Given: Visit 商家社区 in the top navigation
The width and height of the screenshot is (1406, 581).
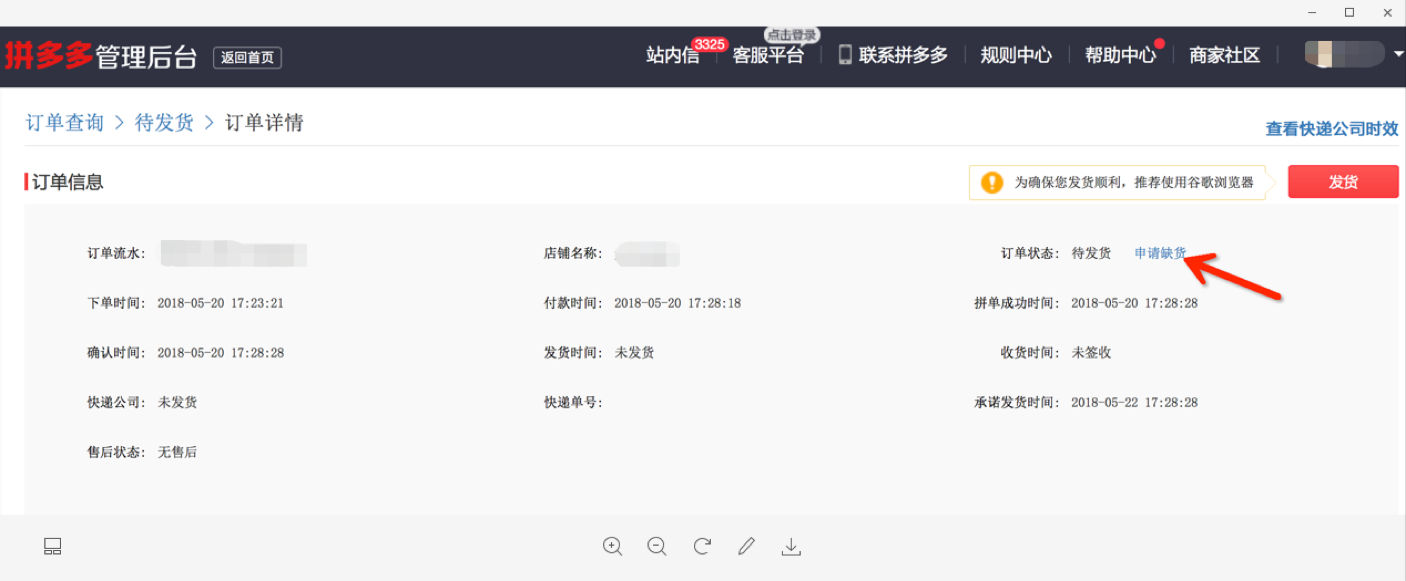Looking at the screenshot, I should tap(1224, 56).
